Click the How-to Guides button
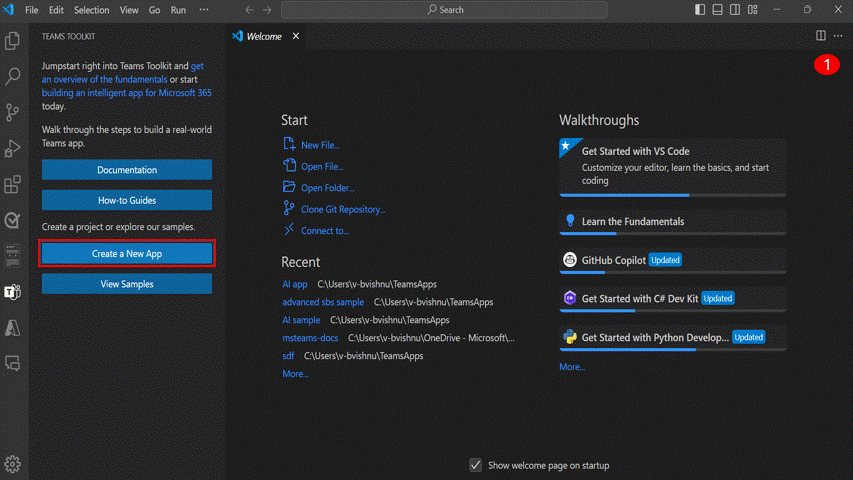 [127, 200]
